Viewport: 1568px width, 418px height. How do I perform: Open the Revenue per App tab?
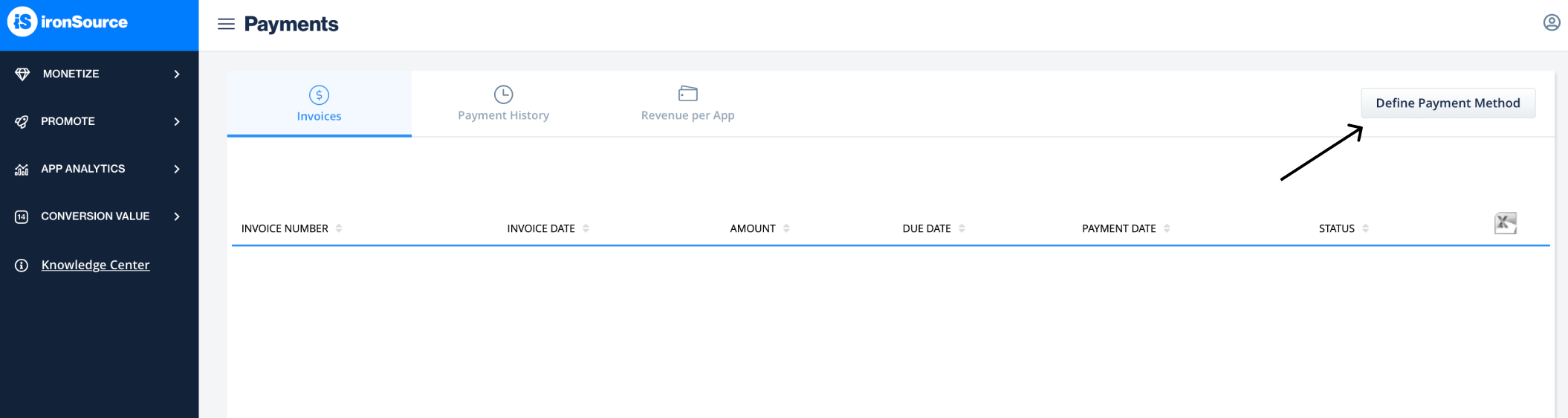pos(687,104)
